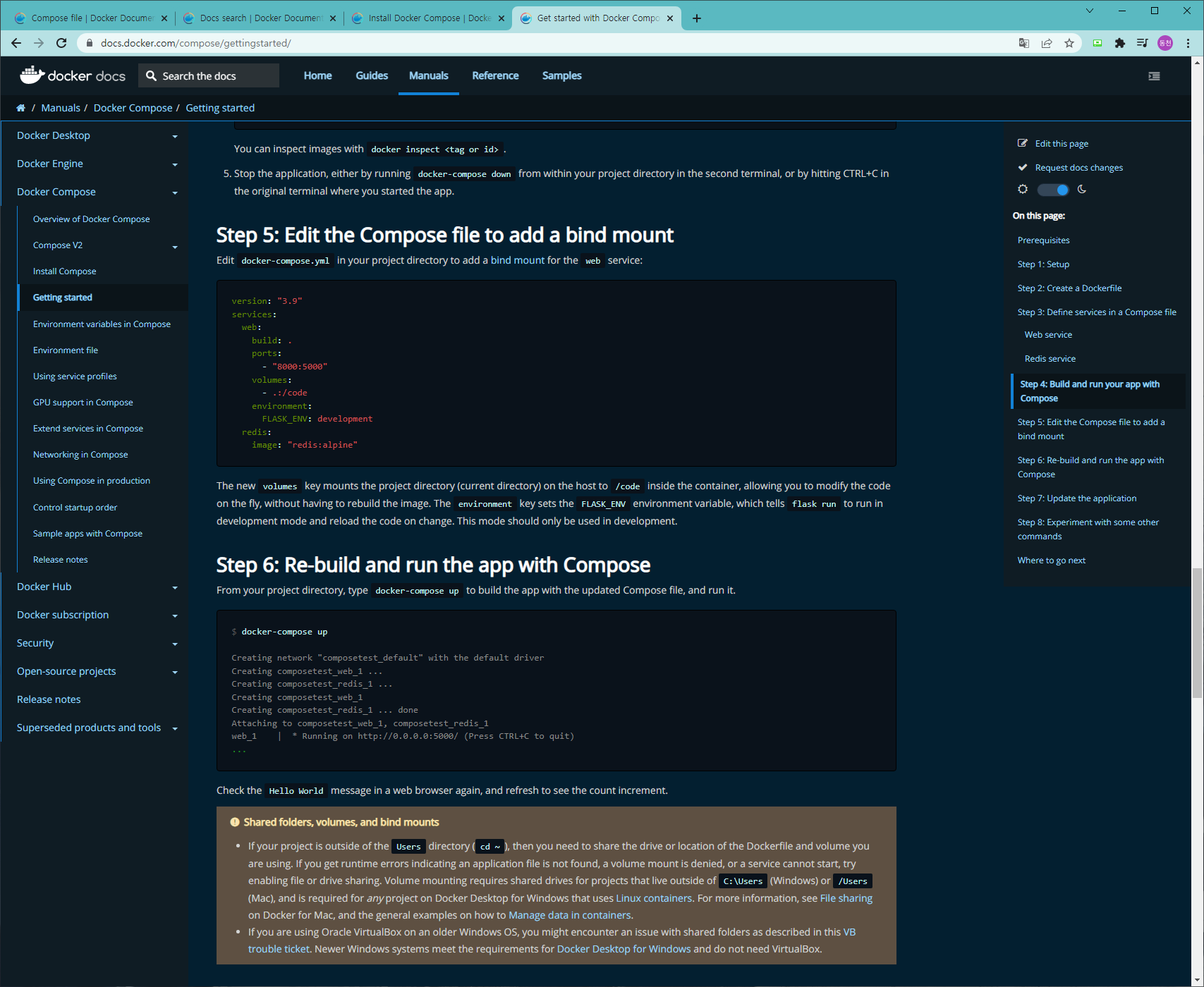Click the browser address bar URL
The image size is (1204, 987).
[x=195, y=43]
